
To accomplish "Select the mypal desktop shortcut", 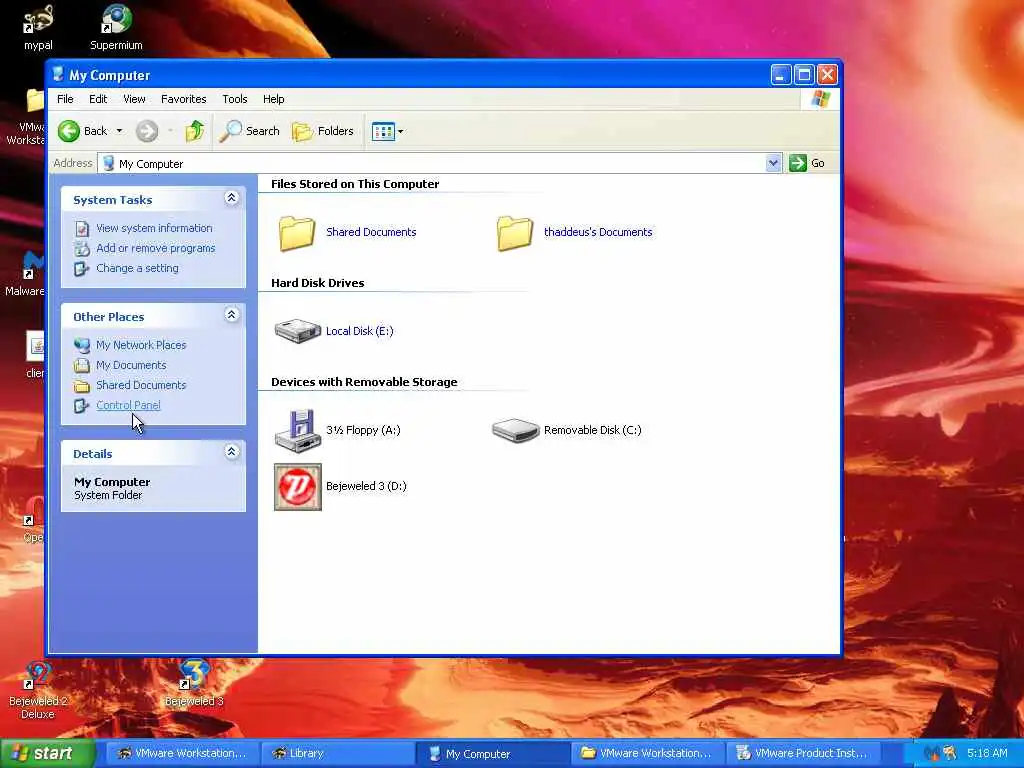I will coord(38,27).
